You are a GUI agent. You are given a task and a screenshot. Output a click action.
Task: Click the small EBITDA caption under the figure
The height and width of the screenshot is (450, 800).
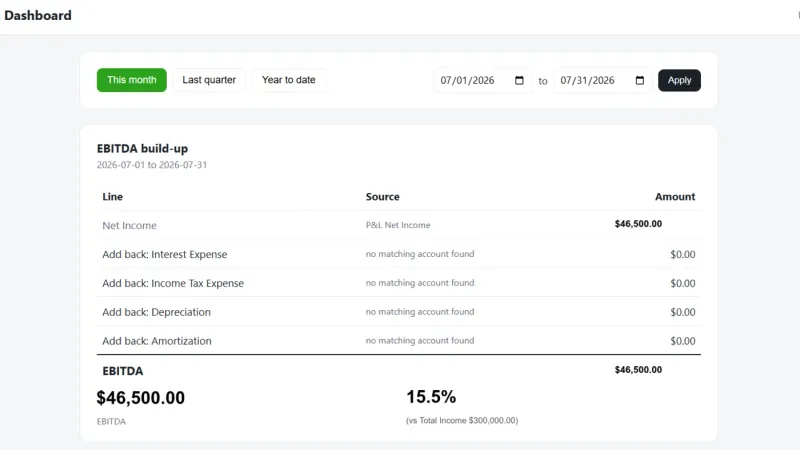point(111,421)
